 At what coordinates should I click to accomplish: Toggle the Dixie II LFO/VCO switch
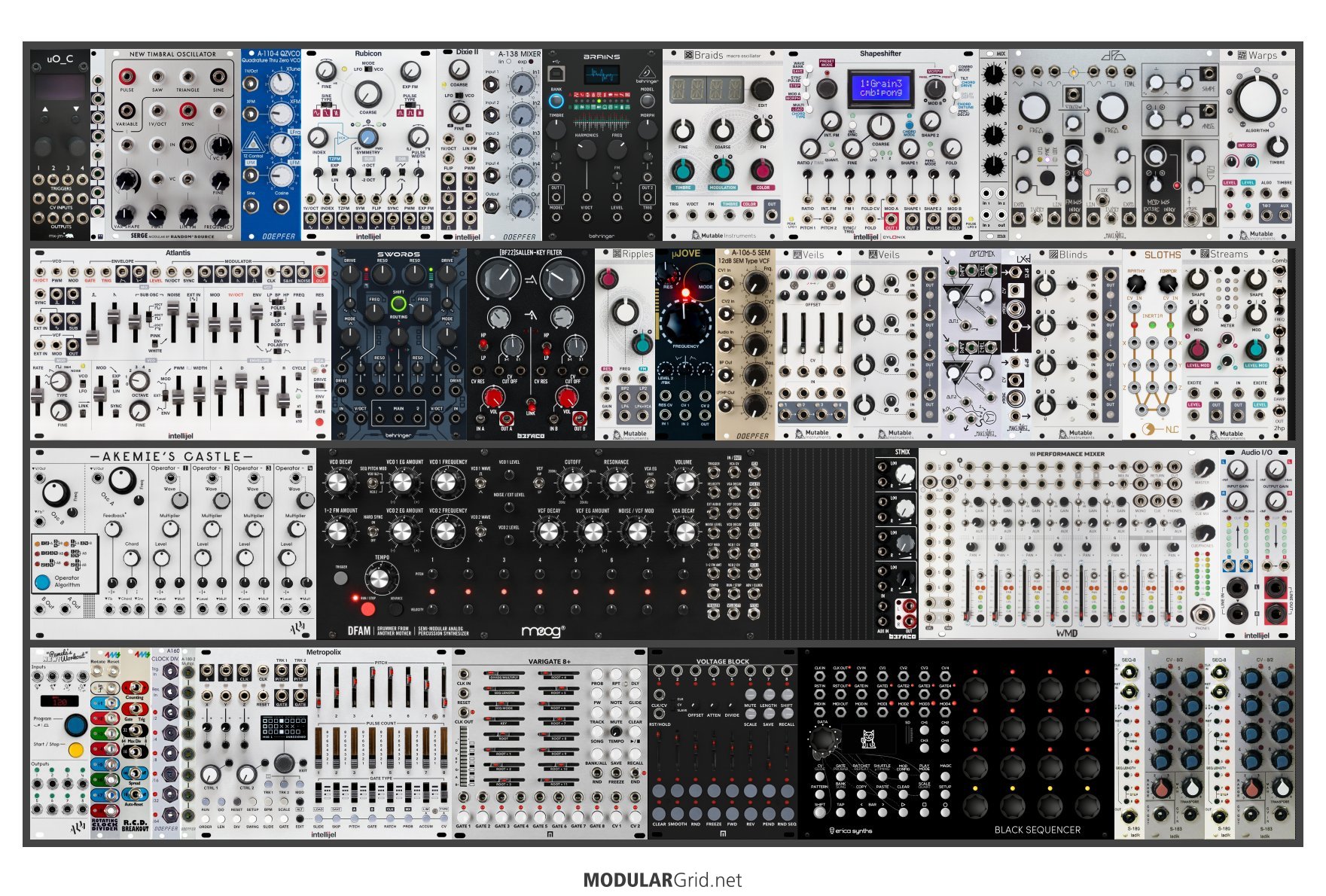click(459, 96)
